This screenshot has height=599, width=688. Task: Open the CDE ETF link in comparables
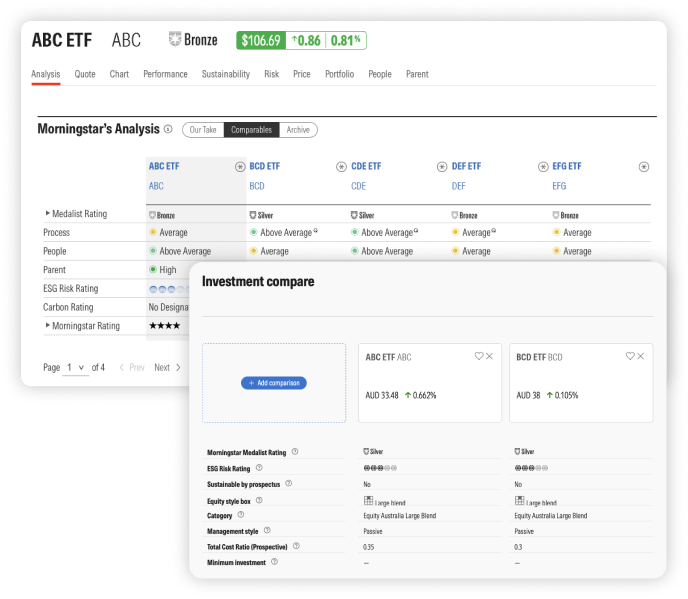tap(366, 166)
